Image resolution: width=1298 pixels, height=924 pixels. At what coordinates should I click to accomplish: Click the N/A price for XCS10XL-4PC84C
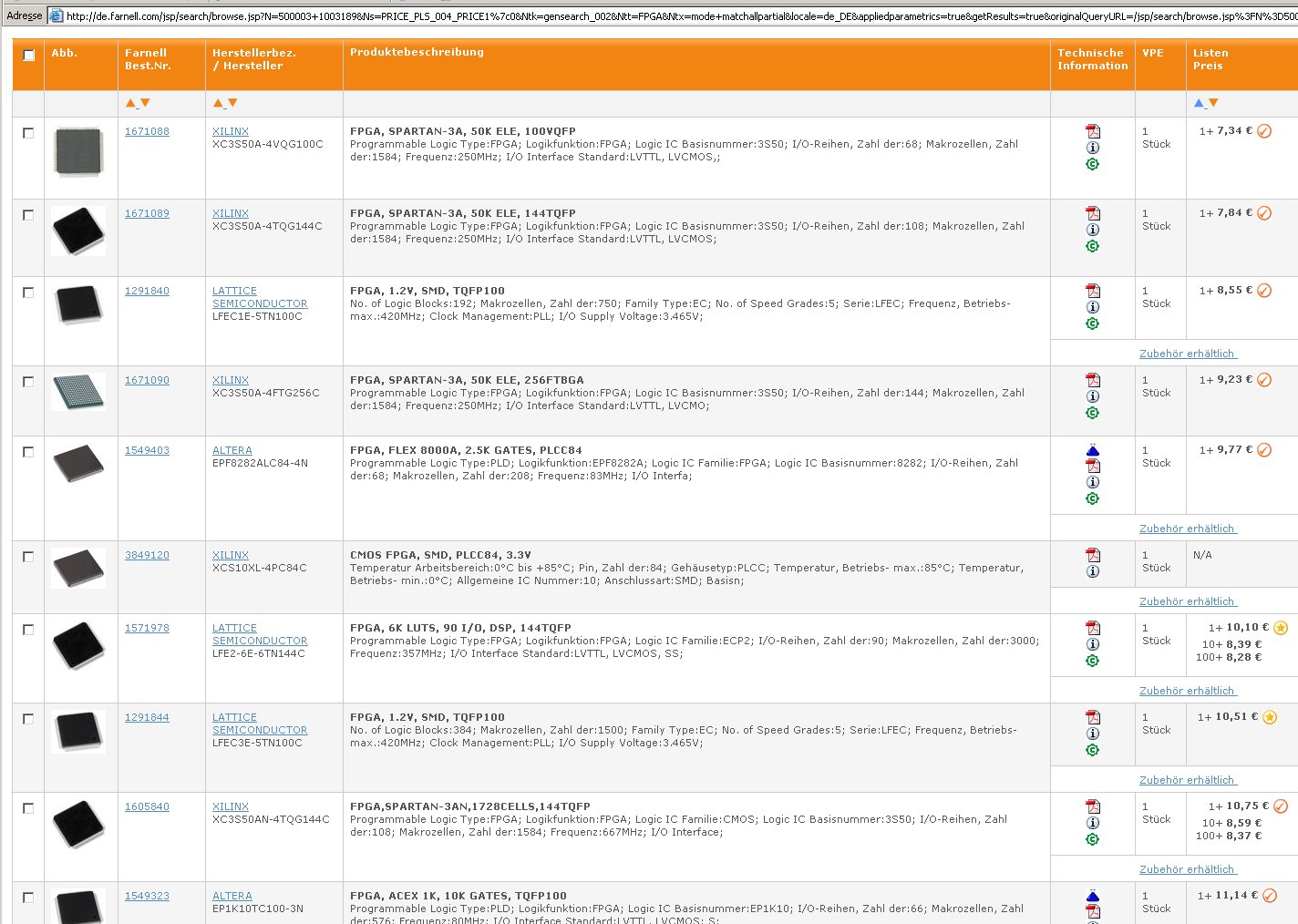point(1202,555)
